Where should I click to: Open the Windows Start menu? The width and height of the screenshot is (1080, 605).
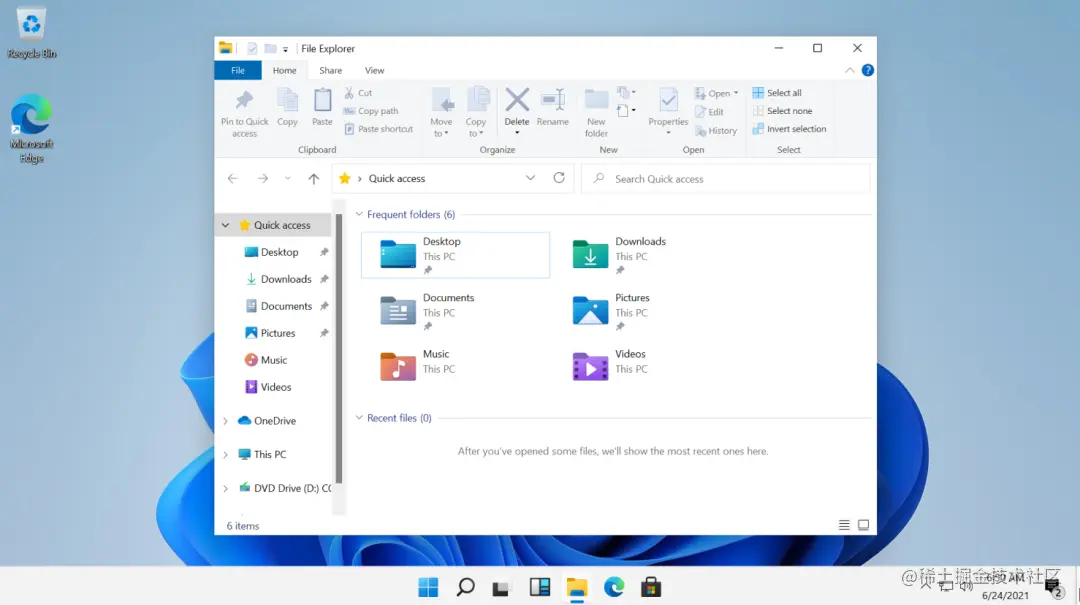click(x=428, y=587)
